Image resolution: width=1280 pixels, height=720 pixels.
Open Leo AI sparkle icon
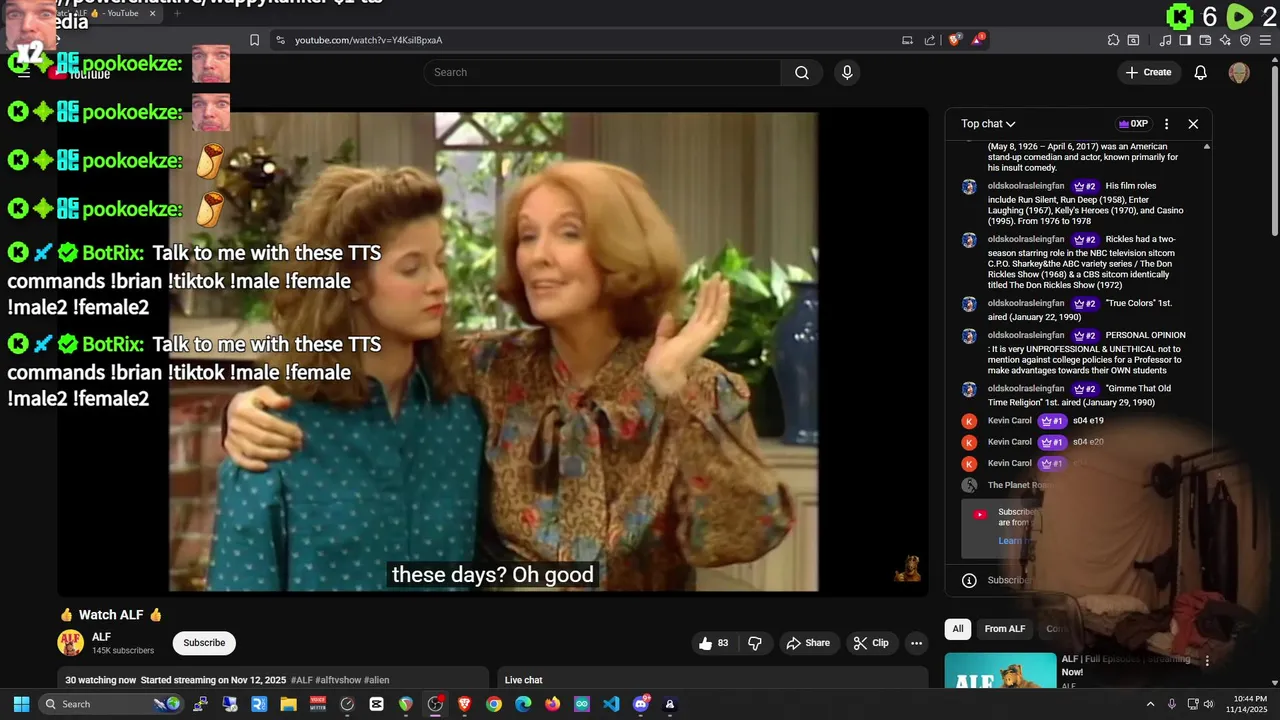(1225, 40)
